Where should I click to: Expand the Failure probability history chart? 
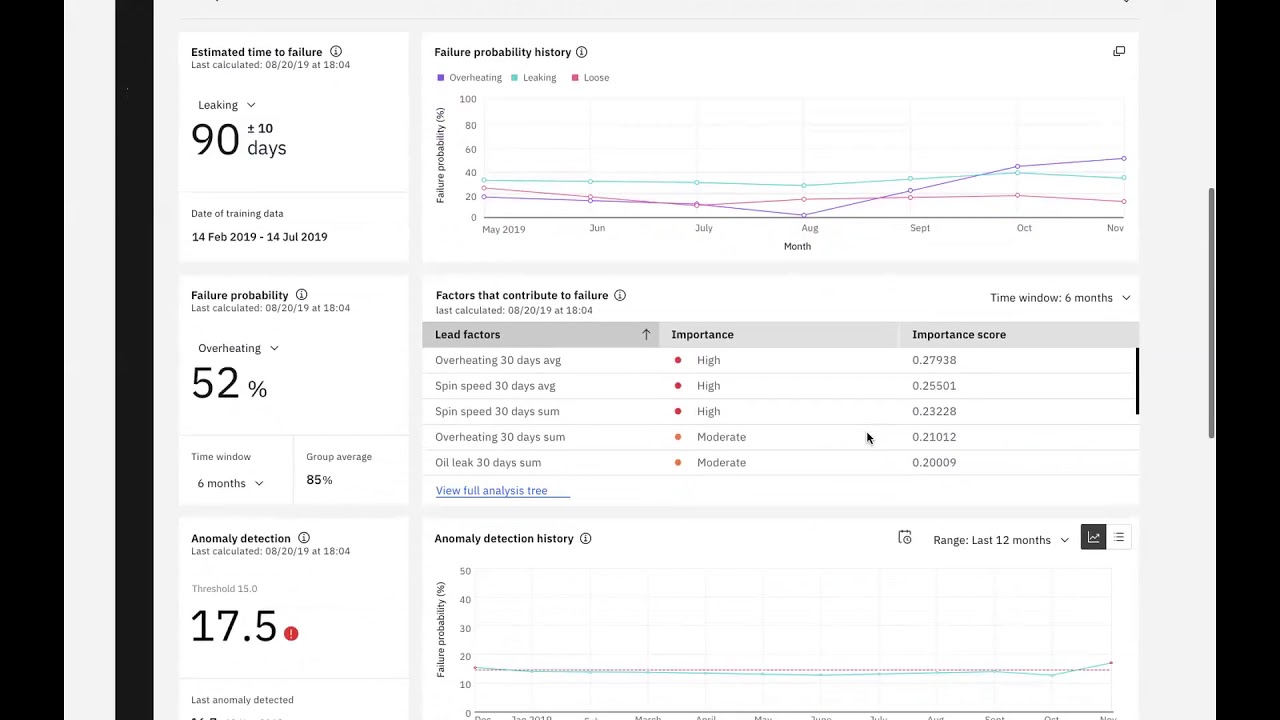[x=1119, y=51]
